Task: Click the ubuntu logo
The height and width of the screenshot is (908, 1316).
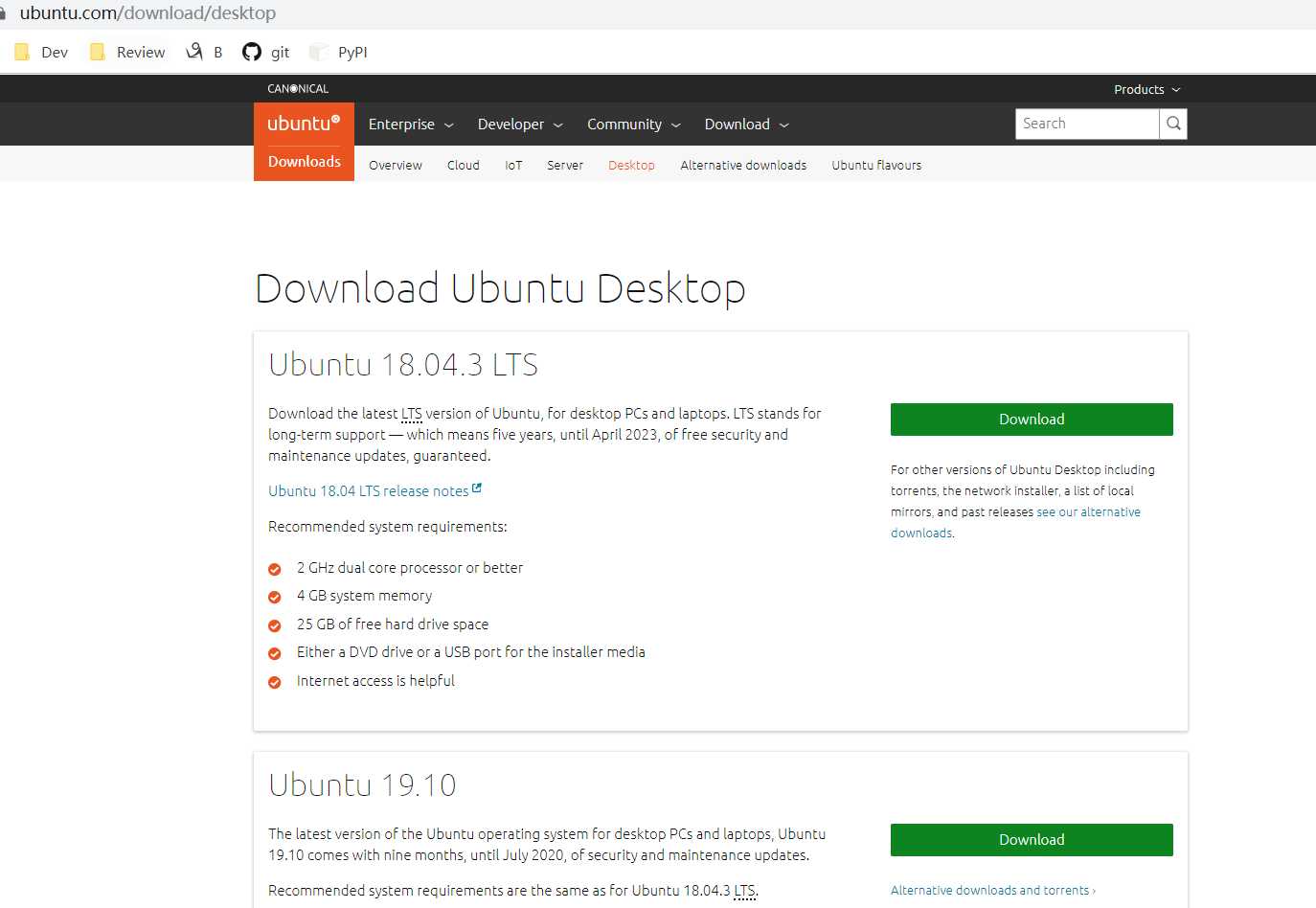Action: click(x=304, y=124)
